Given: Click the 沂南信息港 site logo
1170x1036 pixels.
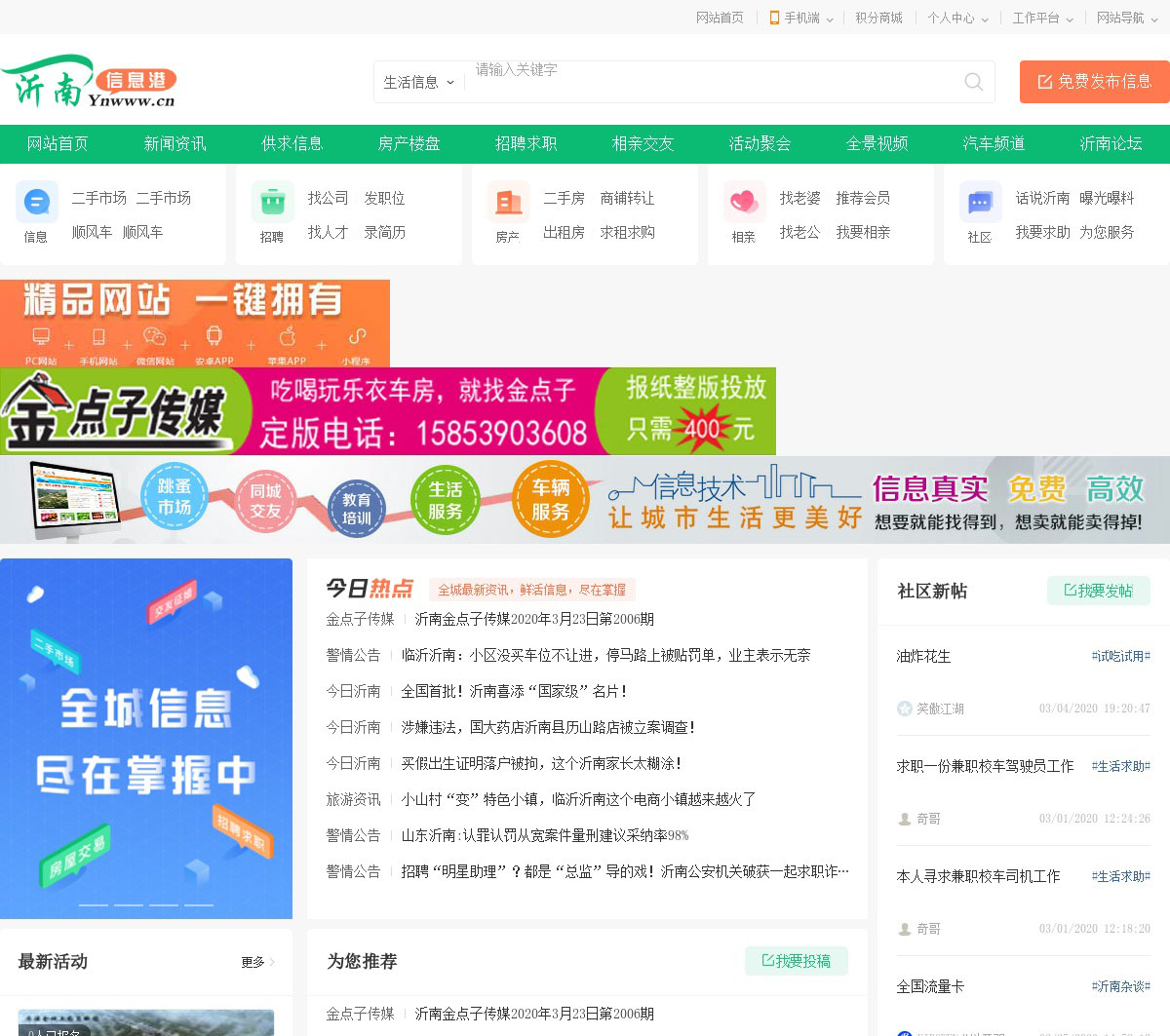Looking at the screenshot, I should 90,82.
